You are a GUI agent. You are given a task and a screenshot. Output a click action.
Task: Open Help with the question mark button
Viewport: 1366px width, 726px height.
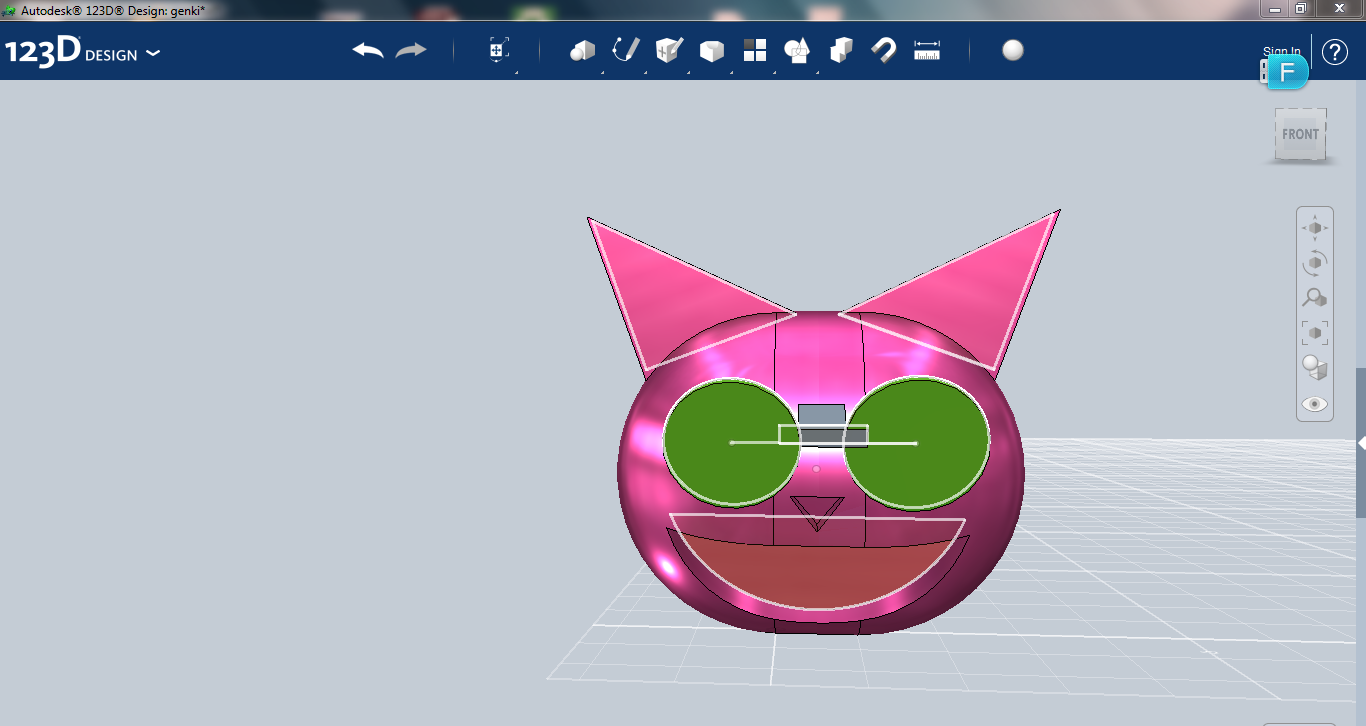1335,51
